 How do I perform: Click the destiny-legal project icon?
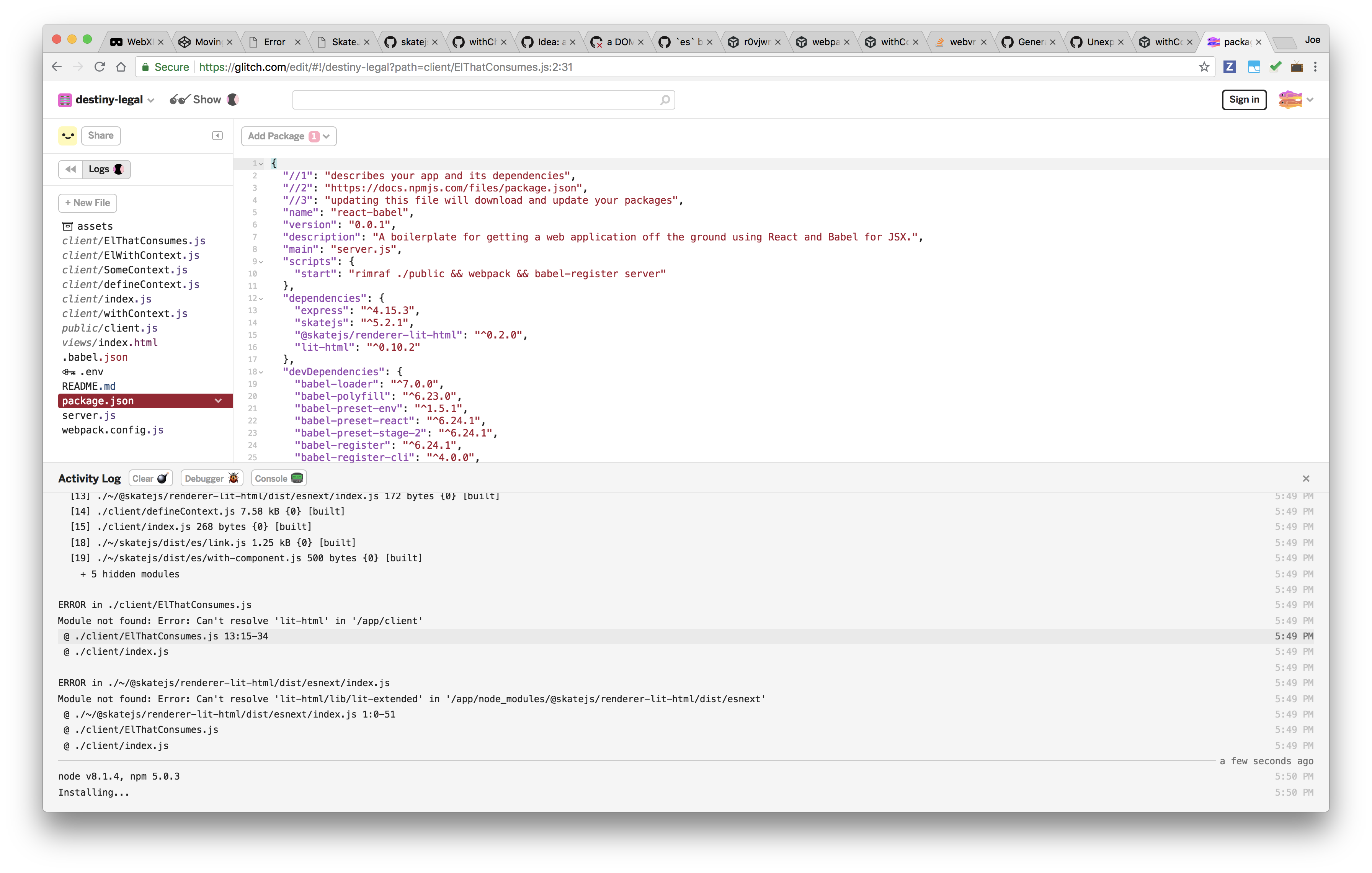point(65,100)
